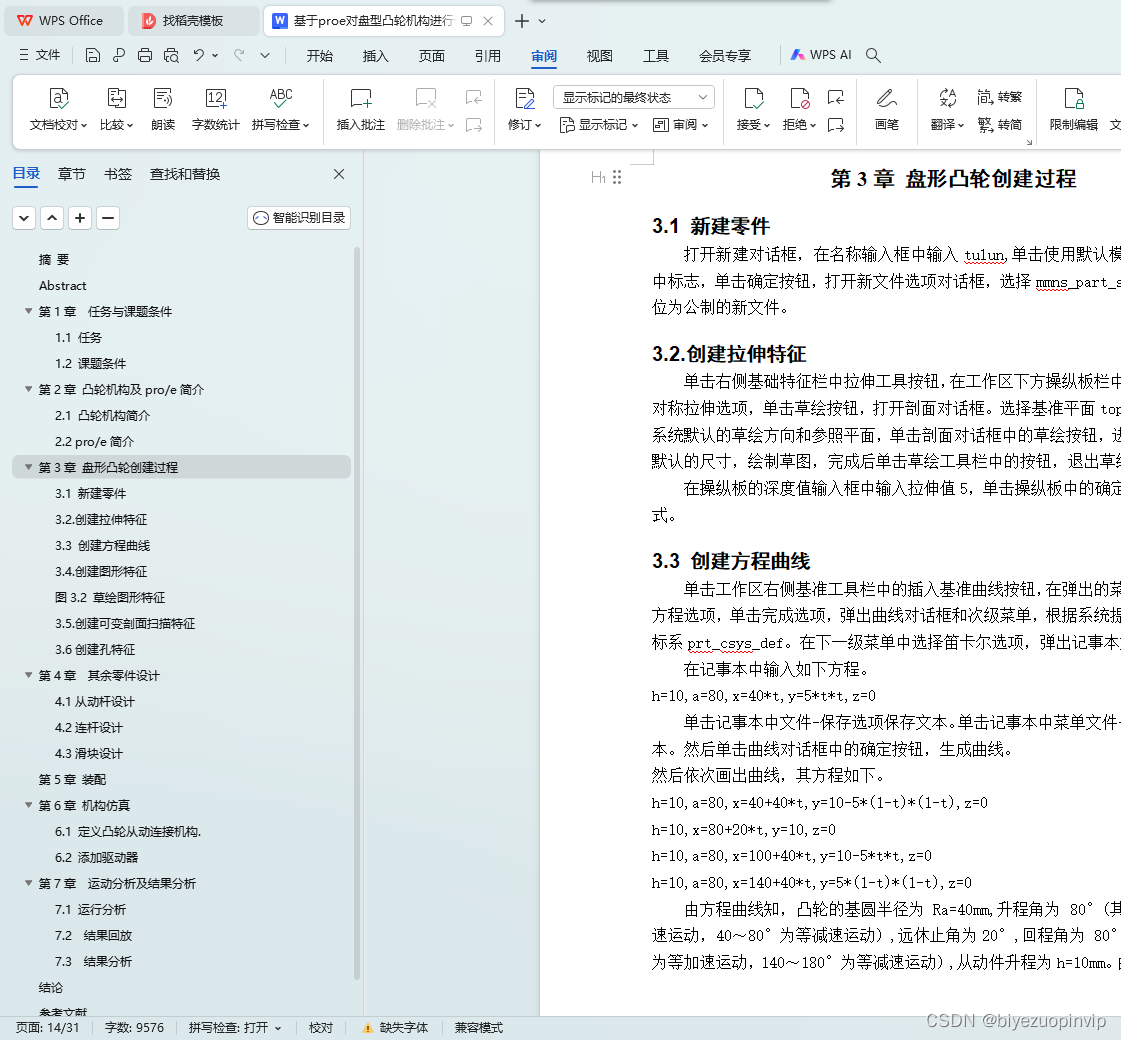1121x1040 pixels.
Task: Open the 引用 ribbon tab
Action: click(488, 56)
